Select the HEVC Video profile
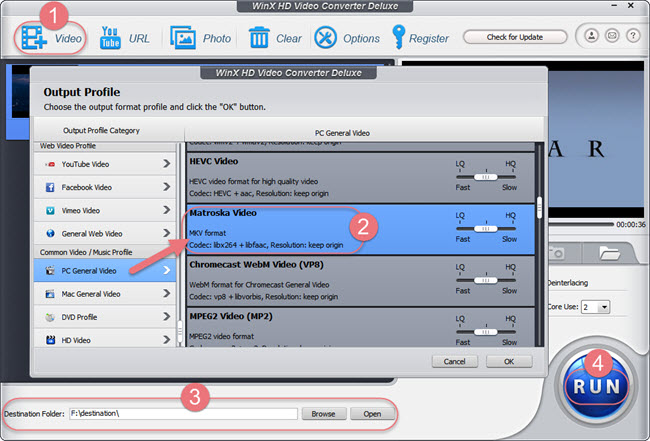This screenshot has width=650, height=441. tap(360, 178)
